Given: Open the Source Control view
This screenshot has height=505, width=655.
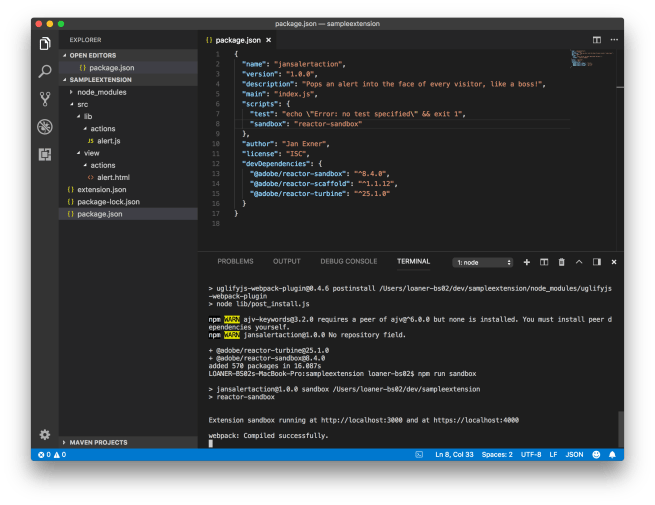Looking at the screenshot, I should pyautogui.click(x=45, y=99).
